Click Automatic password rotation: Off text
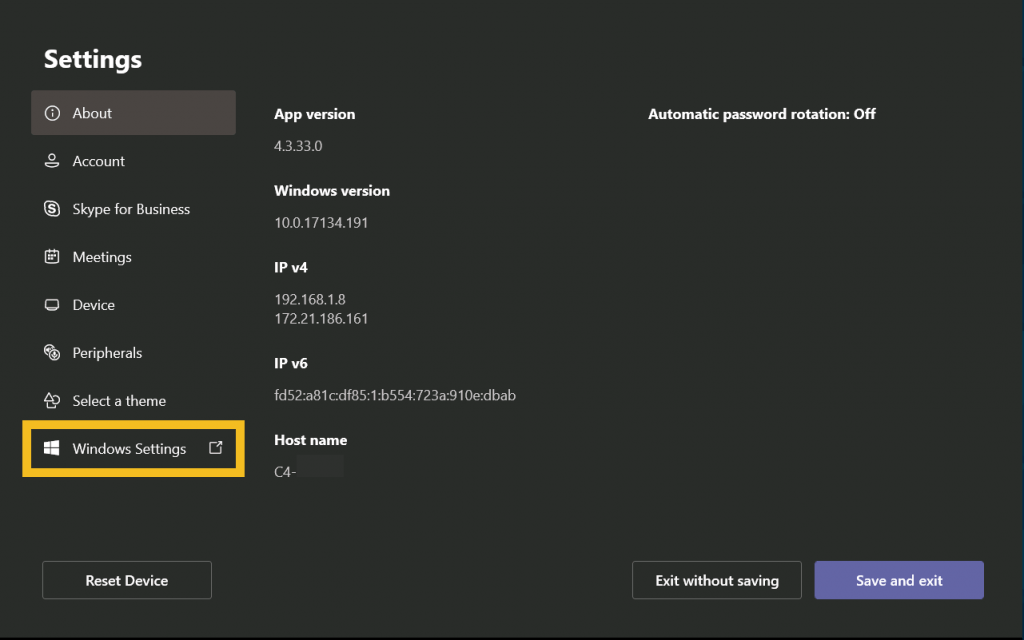 coord(761,114)
